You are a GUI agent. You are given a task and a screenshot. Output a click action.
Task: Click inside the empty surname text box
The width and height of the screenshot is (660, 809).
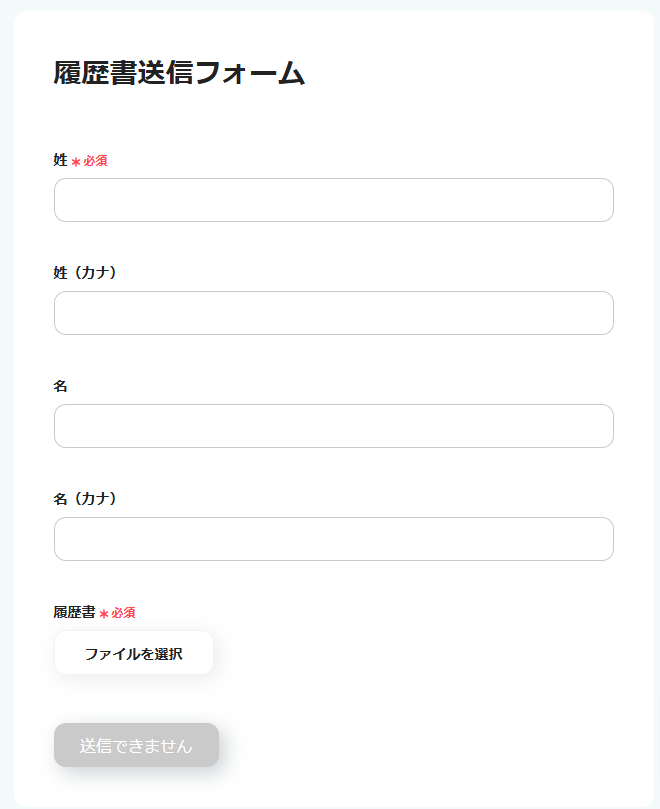point(333,200)
